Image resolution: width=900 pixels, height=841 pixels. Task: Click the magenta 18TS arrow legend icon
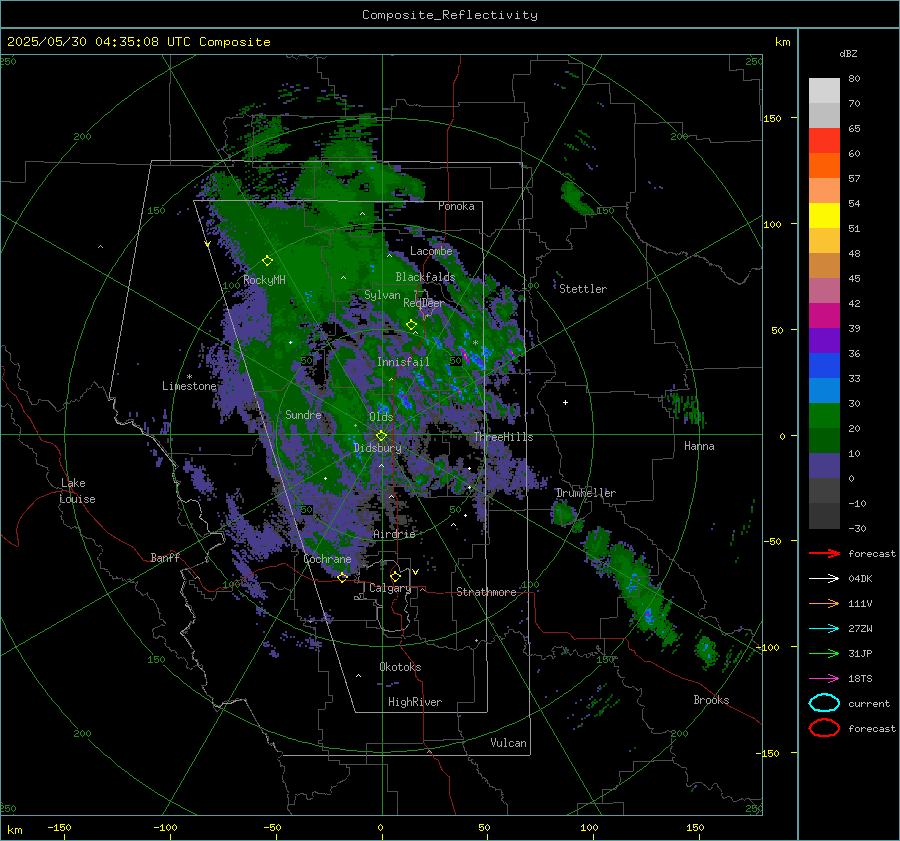tap(824, 678)
